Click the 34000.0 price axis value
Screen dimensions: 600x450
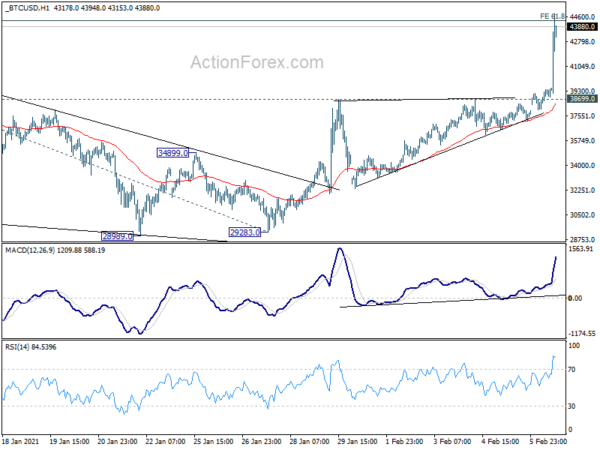(x=582, y=165)
